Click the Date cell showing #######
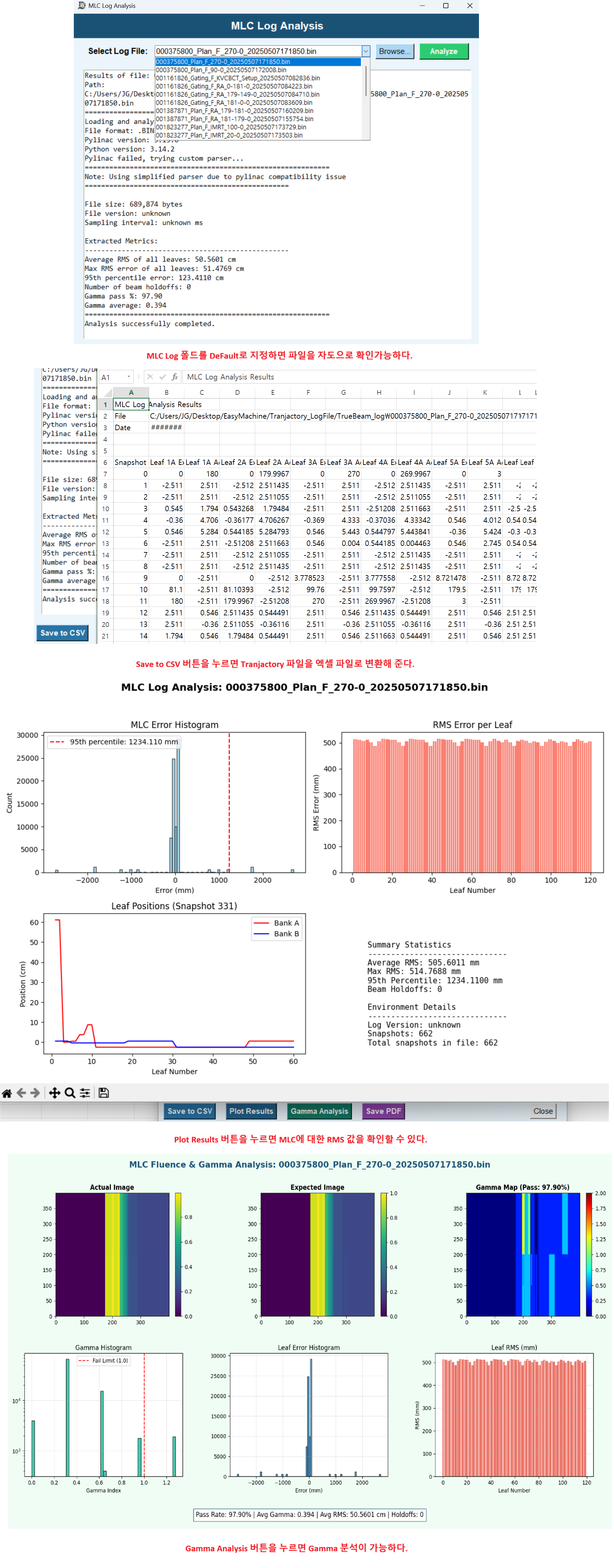Viewport: 614px width, 1568px height. (x=166, y=427)
